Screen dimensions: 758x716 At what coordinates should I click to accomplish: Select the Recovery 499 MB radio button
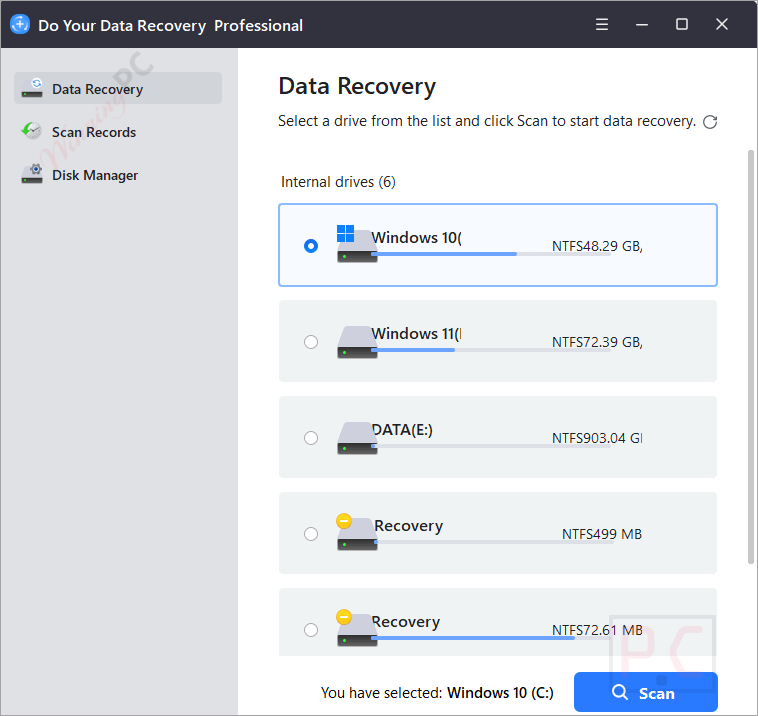click(x=311, y=534)
